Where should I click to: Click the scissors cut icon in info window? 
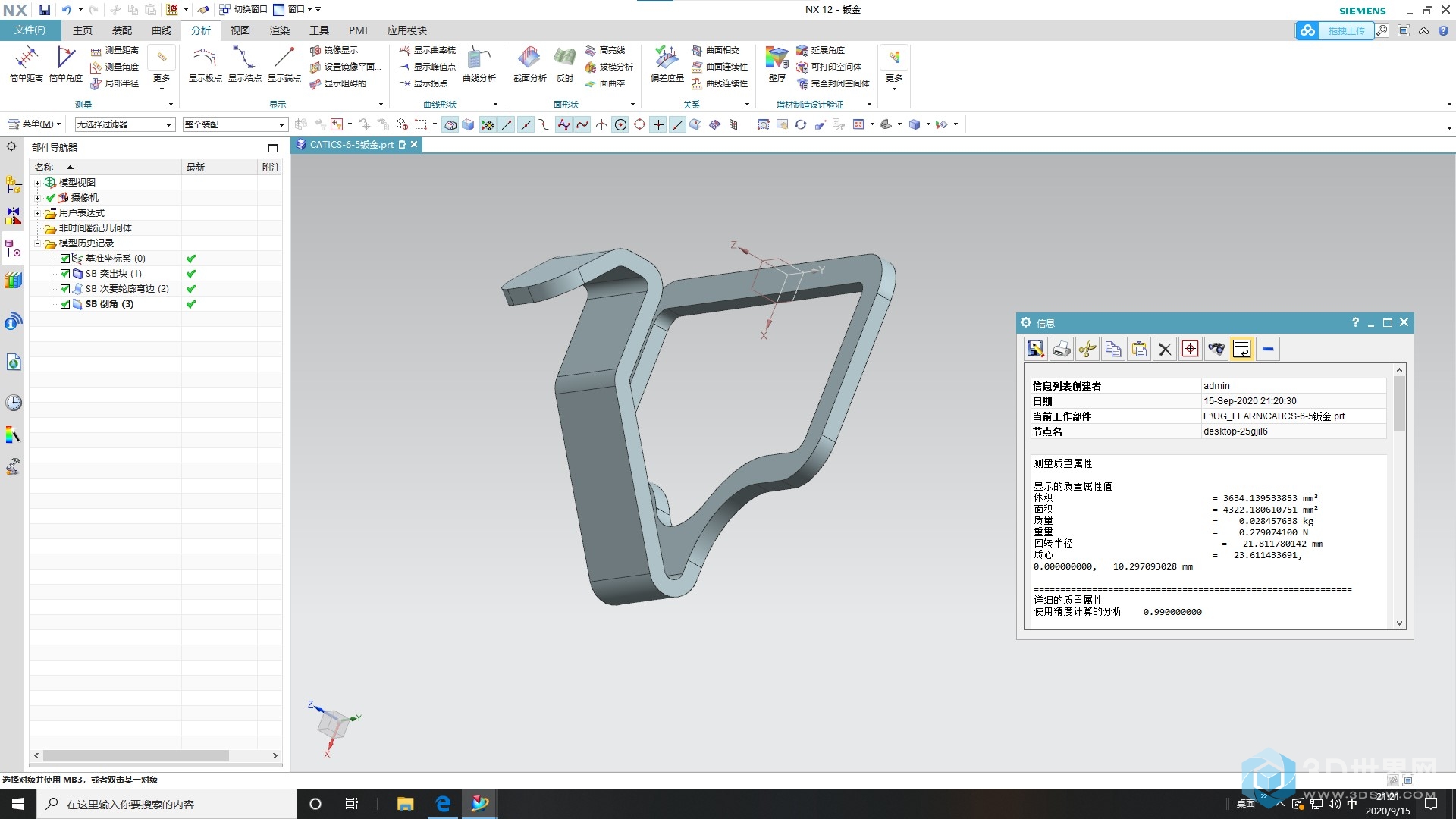pyautogui.click(x=1087, y=349)
